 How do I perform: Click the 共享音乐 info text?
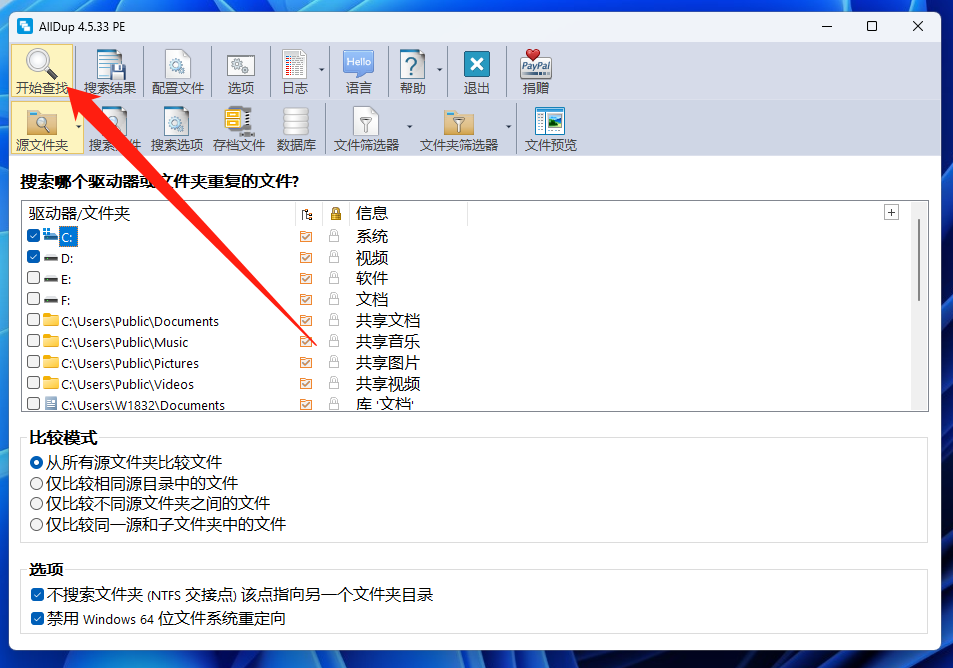point(388,342)
